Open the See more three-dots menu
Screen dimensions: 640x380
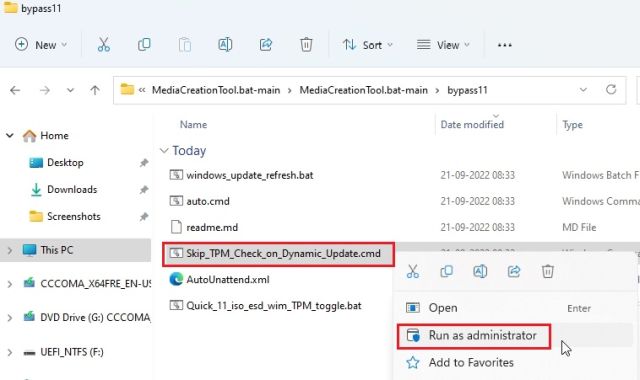pos(504,45)
